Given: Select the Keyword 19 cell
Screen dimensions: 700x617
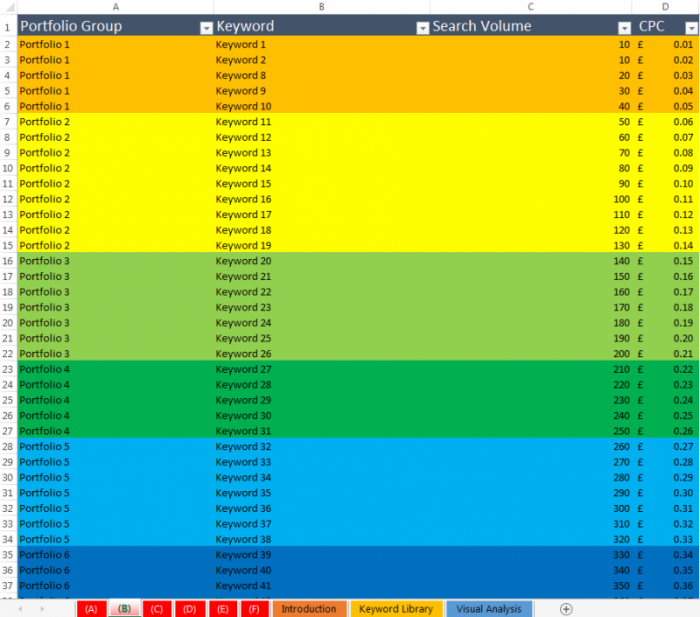Looking at the screenshot, I should [x=321, y=245].
